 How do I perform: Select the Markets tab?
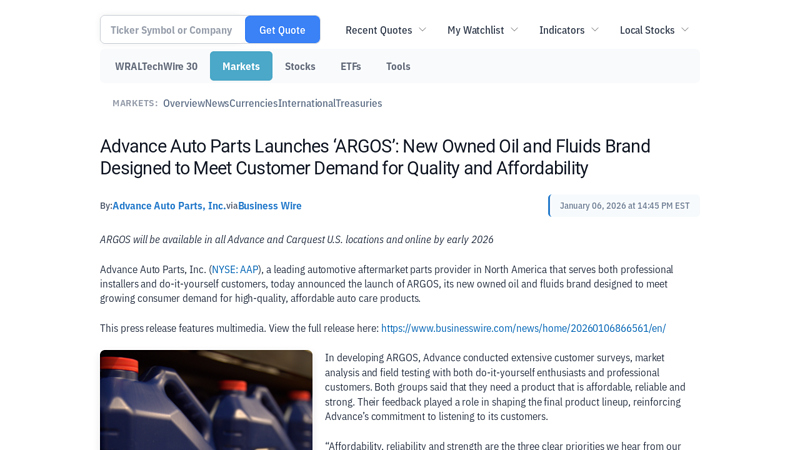click(x=241, y=66)
